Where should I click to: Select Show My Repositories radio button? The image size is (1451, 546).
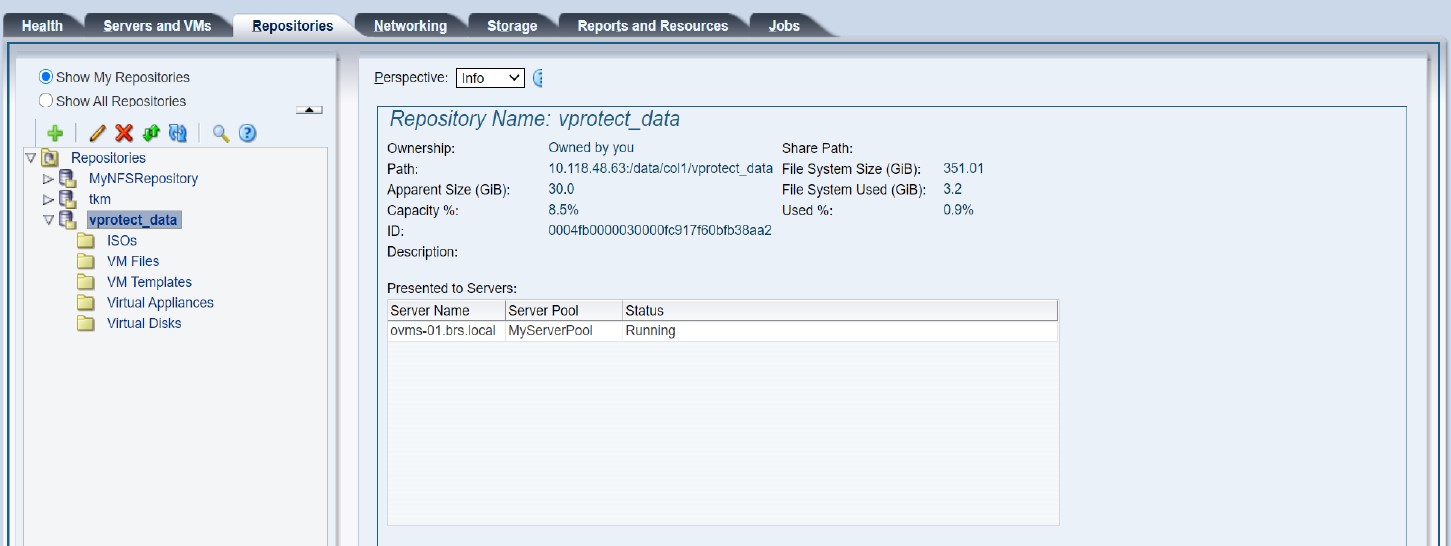point(46,77)
